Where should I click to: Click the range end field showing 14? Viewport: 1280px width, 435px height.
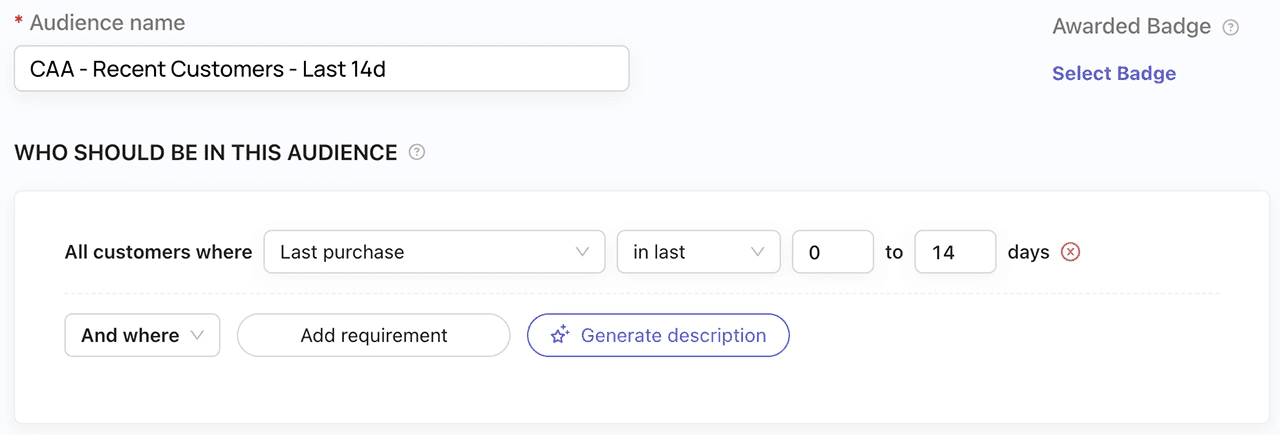(x=955, y=252)
